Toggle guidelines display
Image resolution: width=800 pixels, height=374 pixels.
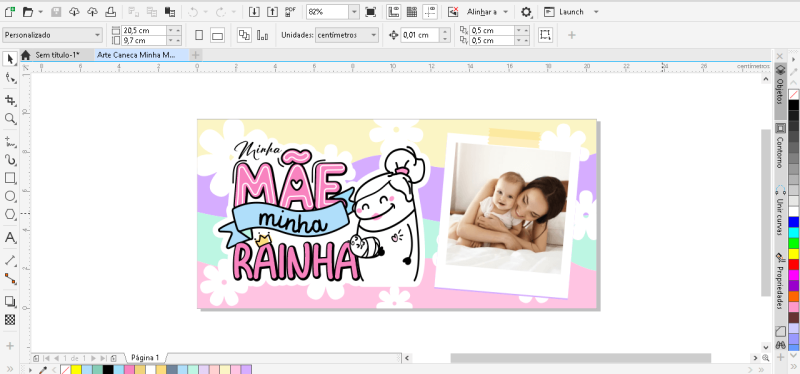pyautogui.click(x=430, y=12)
